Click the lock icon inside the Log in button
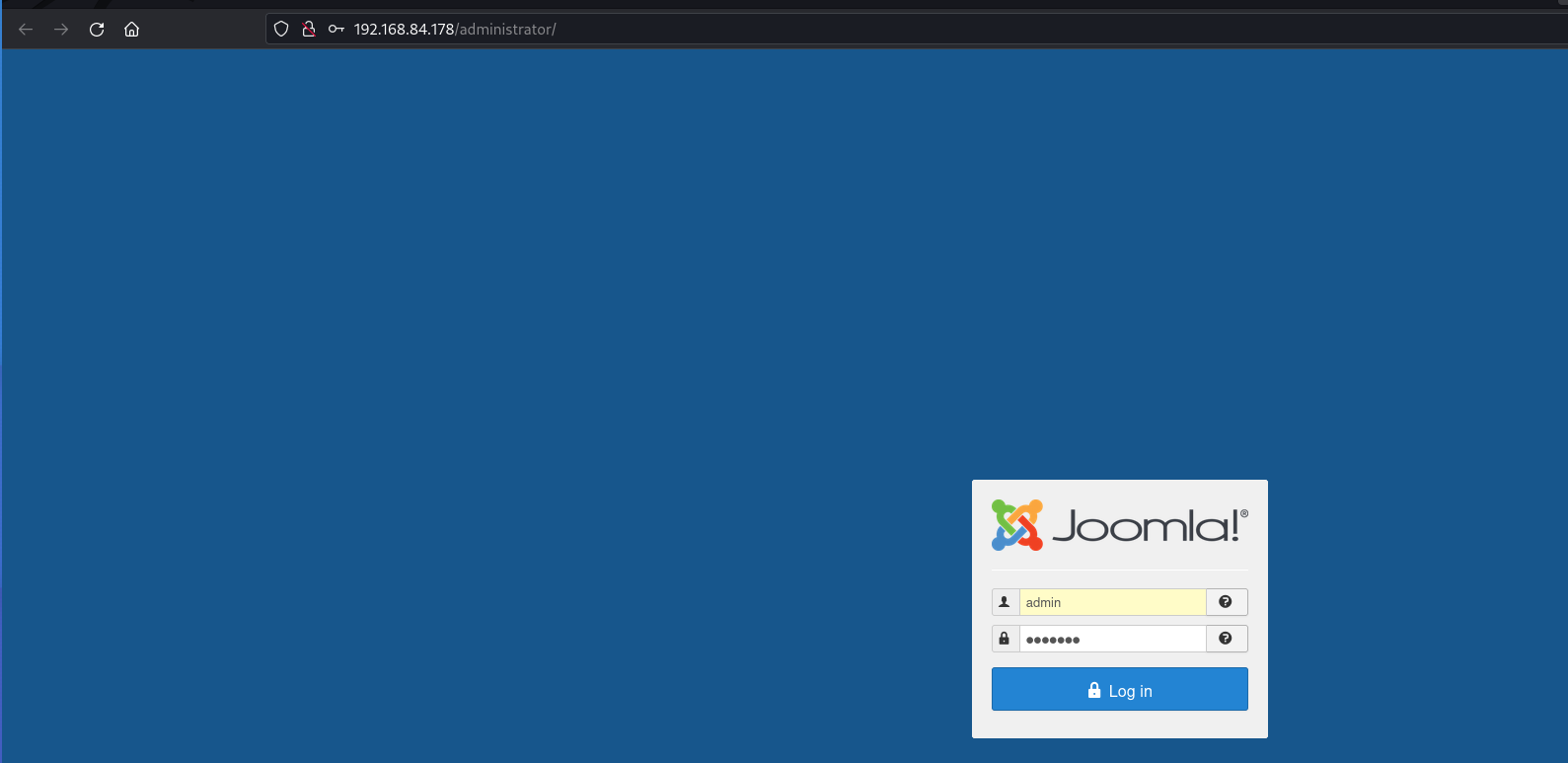 coord(1094,690)
